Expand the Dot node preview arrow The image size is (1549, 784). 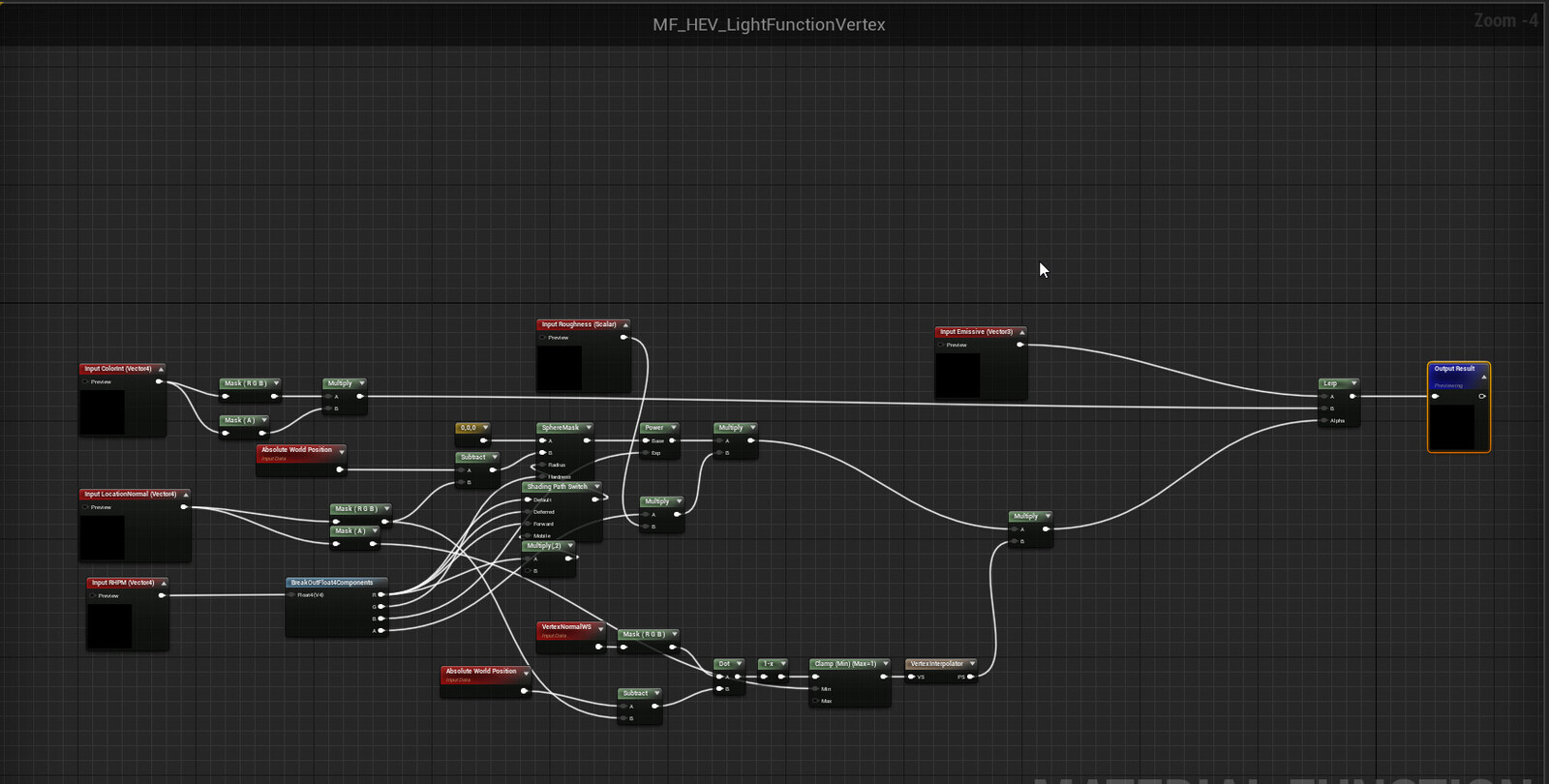coord(739,664)
